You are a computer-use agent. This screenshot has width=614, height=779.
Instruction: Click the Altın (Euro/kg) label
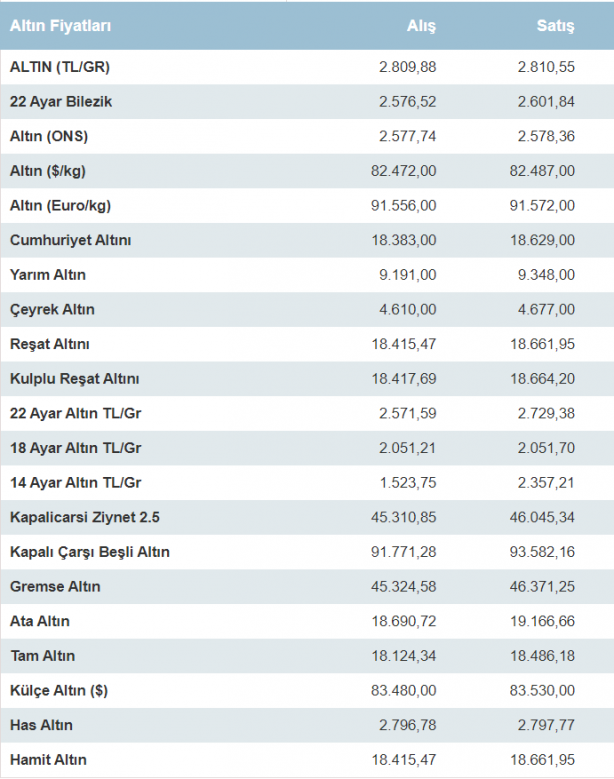pos(61,206)
